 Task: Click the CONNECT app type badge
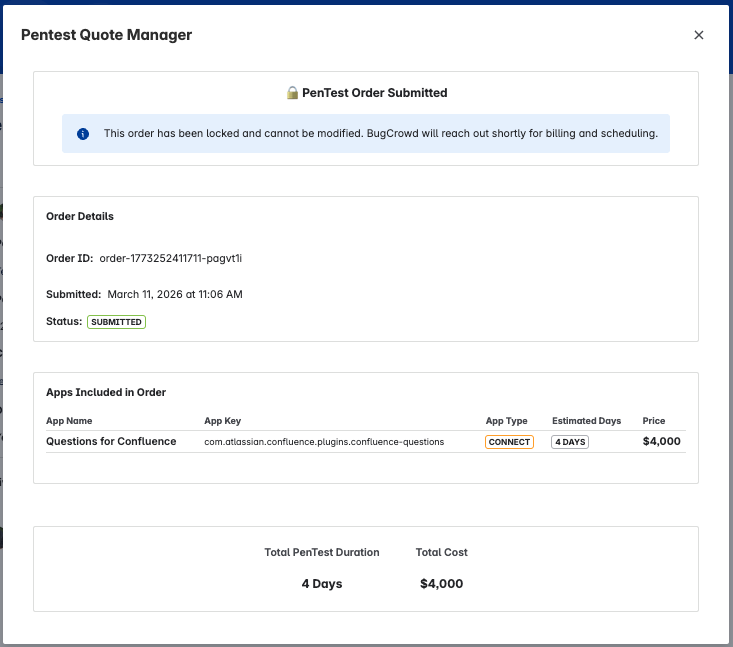pos(509,442)
